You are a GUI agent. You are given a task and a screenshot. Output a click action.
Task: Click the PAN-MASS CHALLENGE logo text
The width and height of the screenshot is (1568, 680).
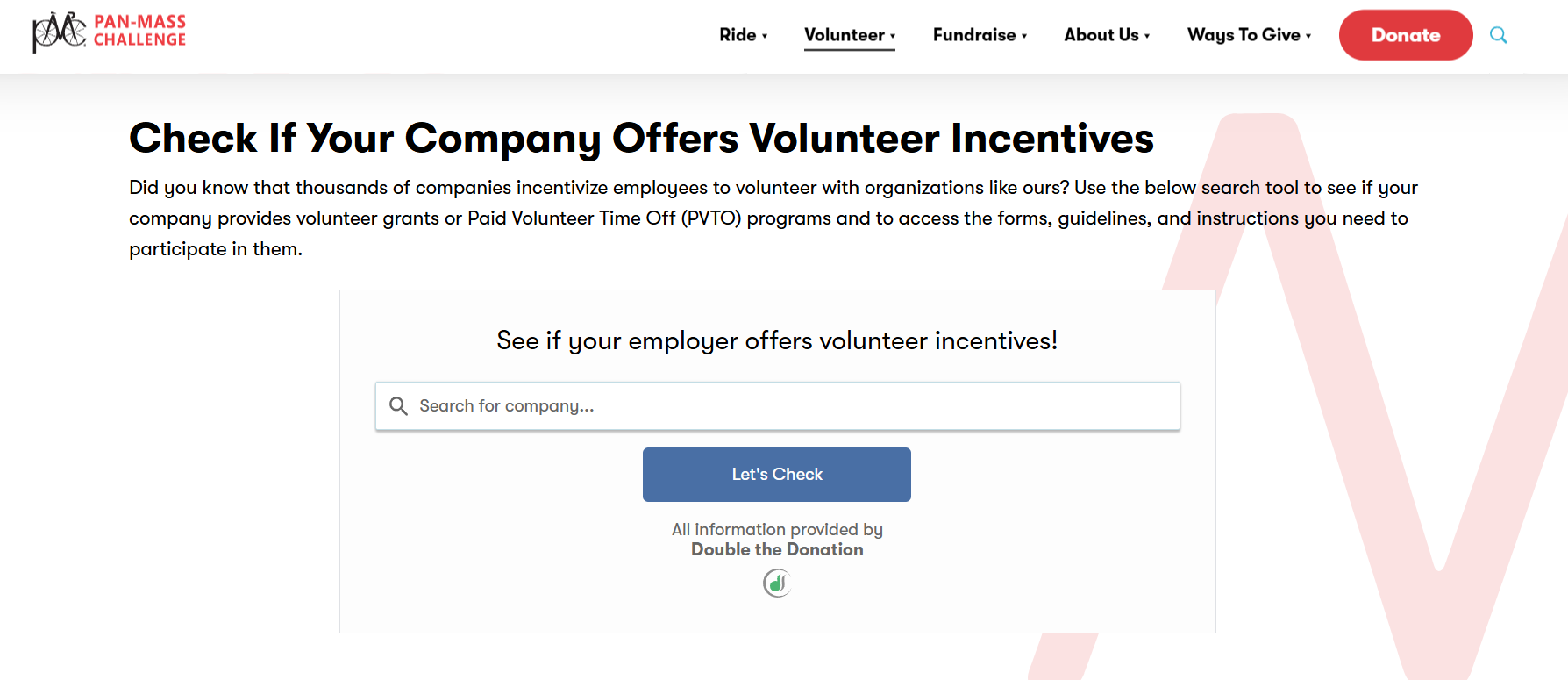click(139, 31)
